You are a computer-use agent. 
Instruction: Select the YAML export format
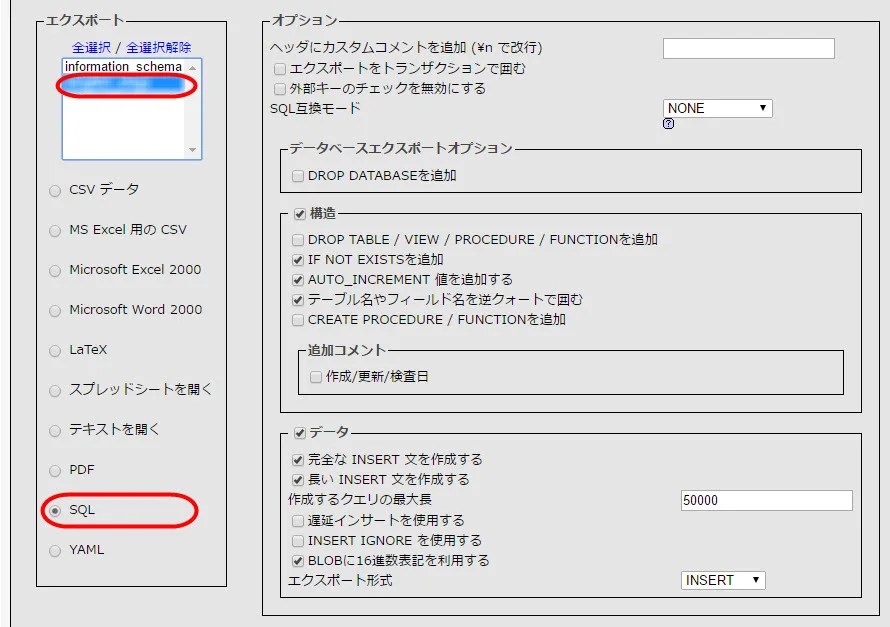[54, 550]
